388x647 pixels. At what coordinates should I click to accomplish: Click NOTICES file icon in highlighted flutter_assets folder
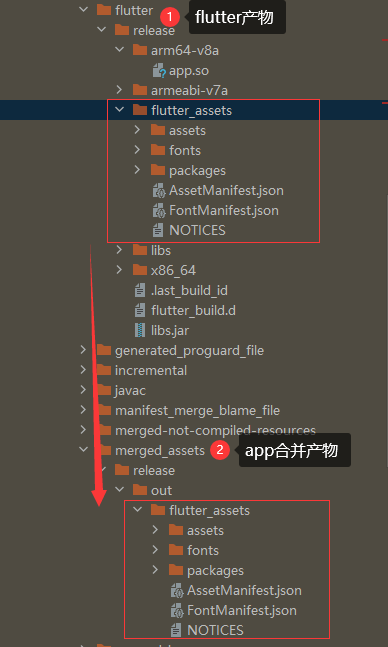pos(159,230)
